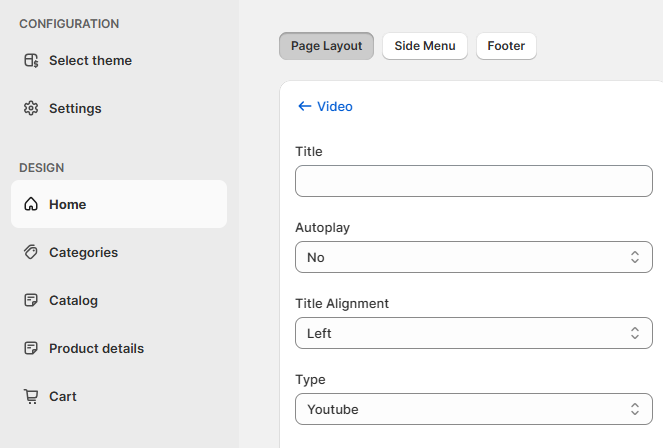Open the Categories design page

click(x=119, y=252)
